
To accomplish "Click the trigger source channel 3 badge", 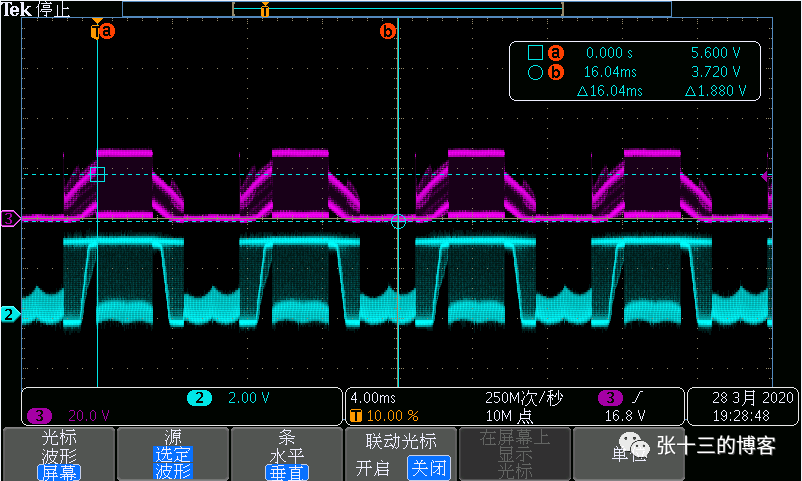I will tap(610, 398).
